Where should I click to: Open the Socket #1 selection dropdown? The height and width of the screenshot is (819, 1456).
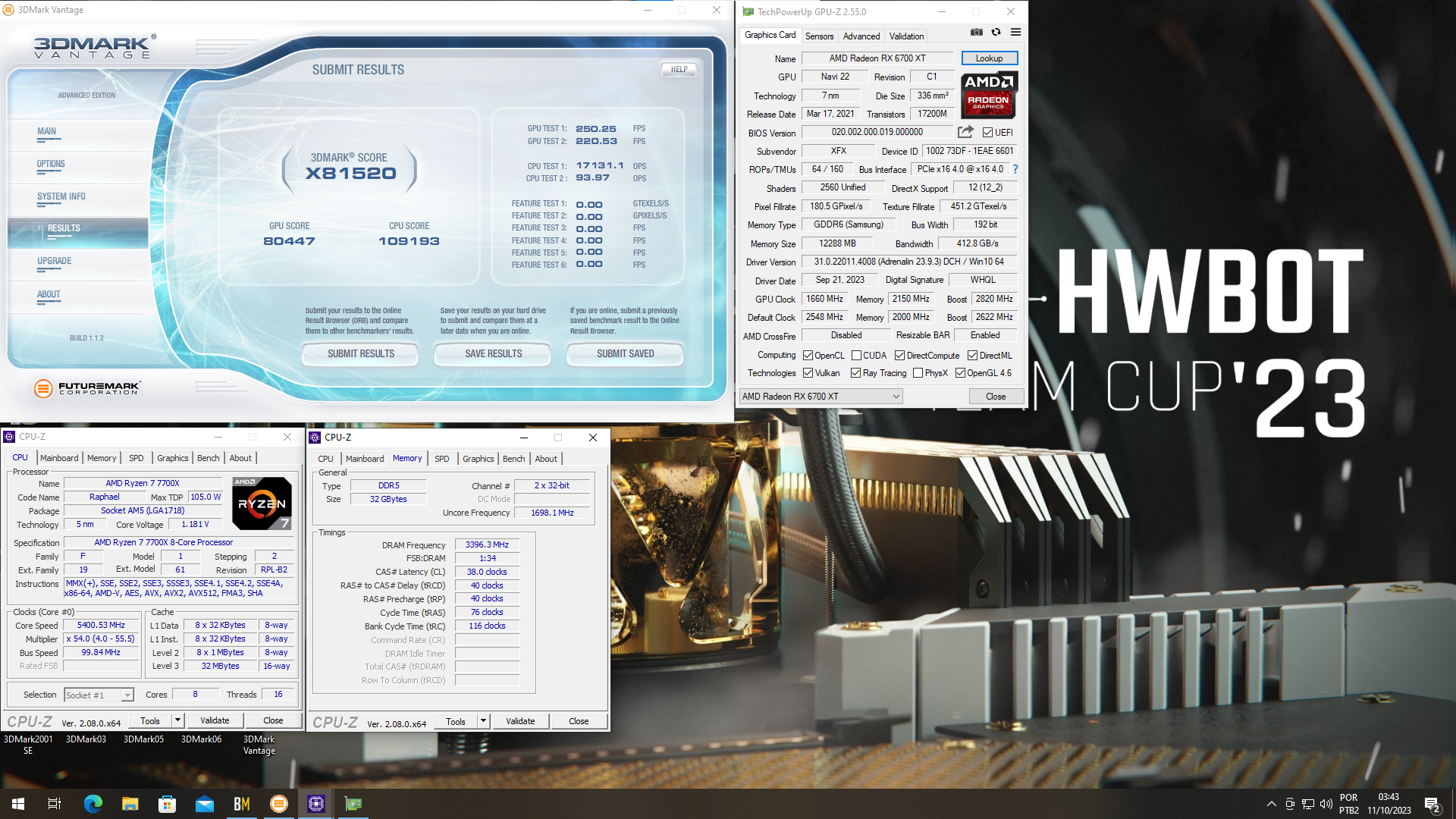pos(99,695)
